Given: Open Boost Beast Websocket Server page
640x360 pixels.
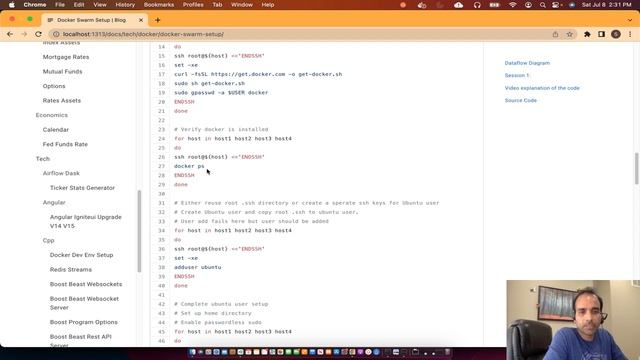Looking at the screenshot, I should [84, 303].
